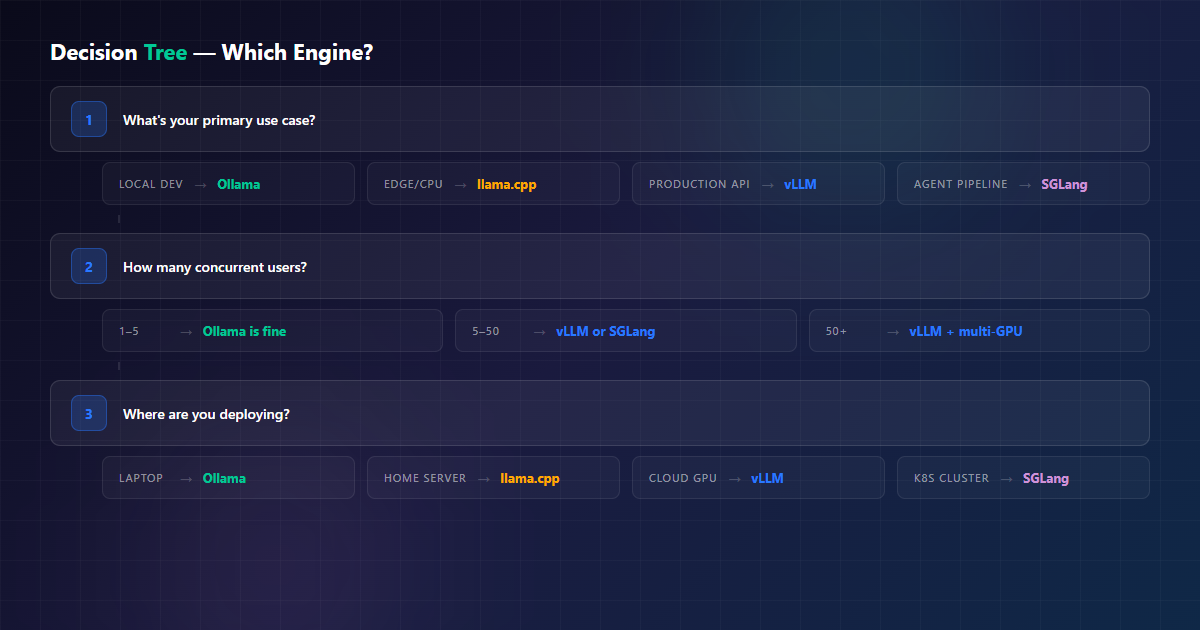Click the EDGE/CPU llama.cpp option card

tap(493, 184)
